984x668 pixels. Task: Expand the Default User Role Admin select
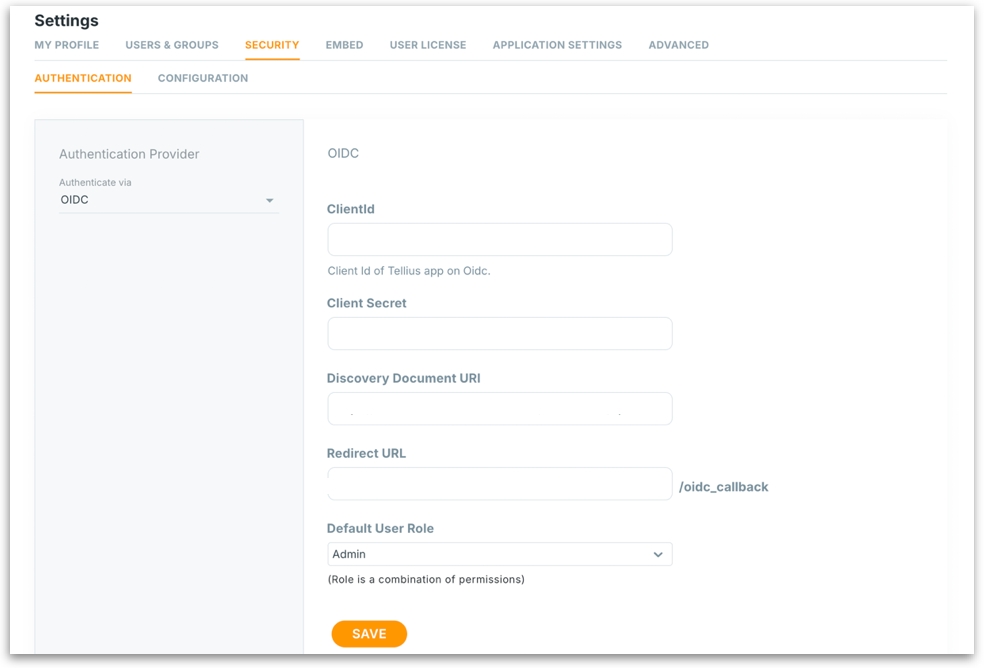[x=498, y=555]
